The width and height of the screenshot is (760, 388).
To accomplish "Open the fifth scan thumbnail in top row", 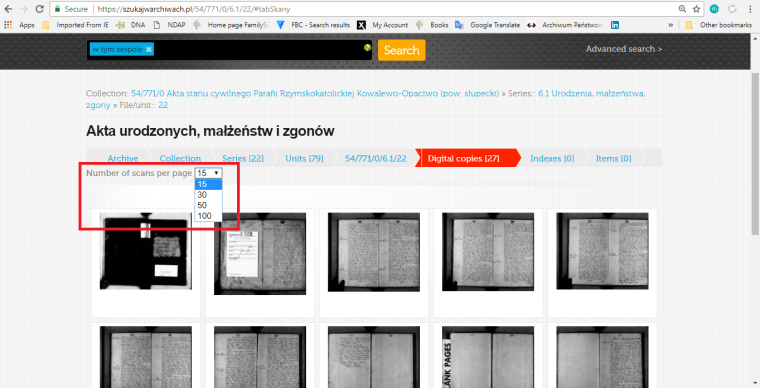I will click(x=602, y=251).
